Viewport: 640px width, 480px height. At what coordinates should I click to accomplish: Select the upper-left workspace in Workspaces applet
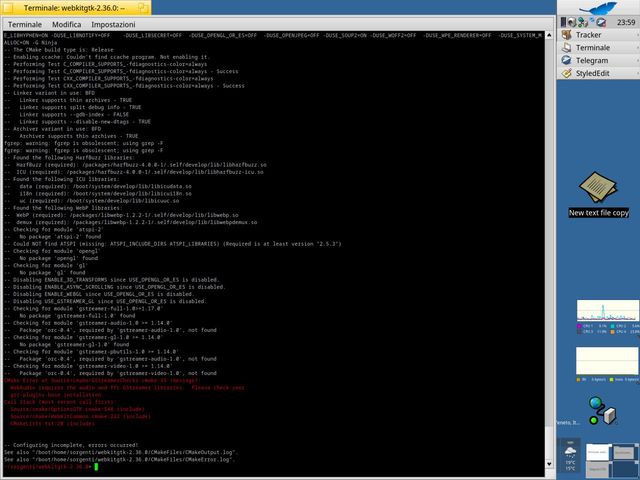click(x=599, y=452)
